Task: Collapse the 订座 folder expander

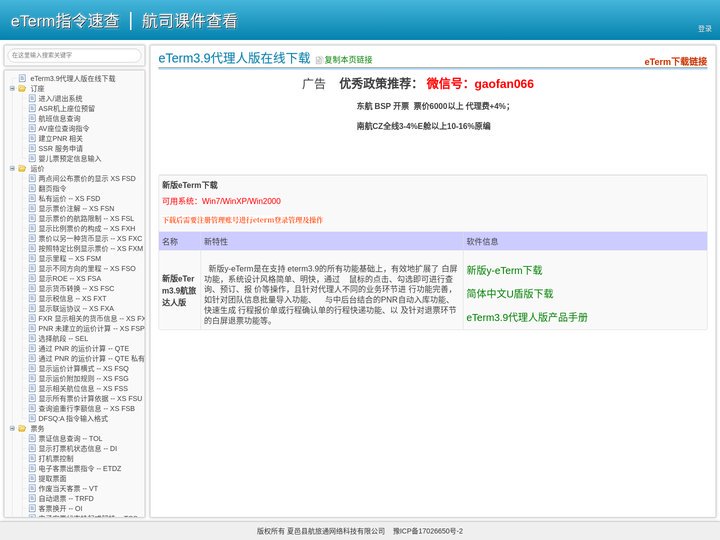Action: pyautogui.click(x=12, y=89)
